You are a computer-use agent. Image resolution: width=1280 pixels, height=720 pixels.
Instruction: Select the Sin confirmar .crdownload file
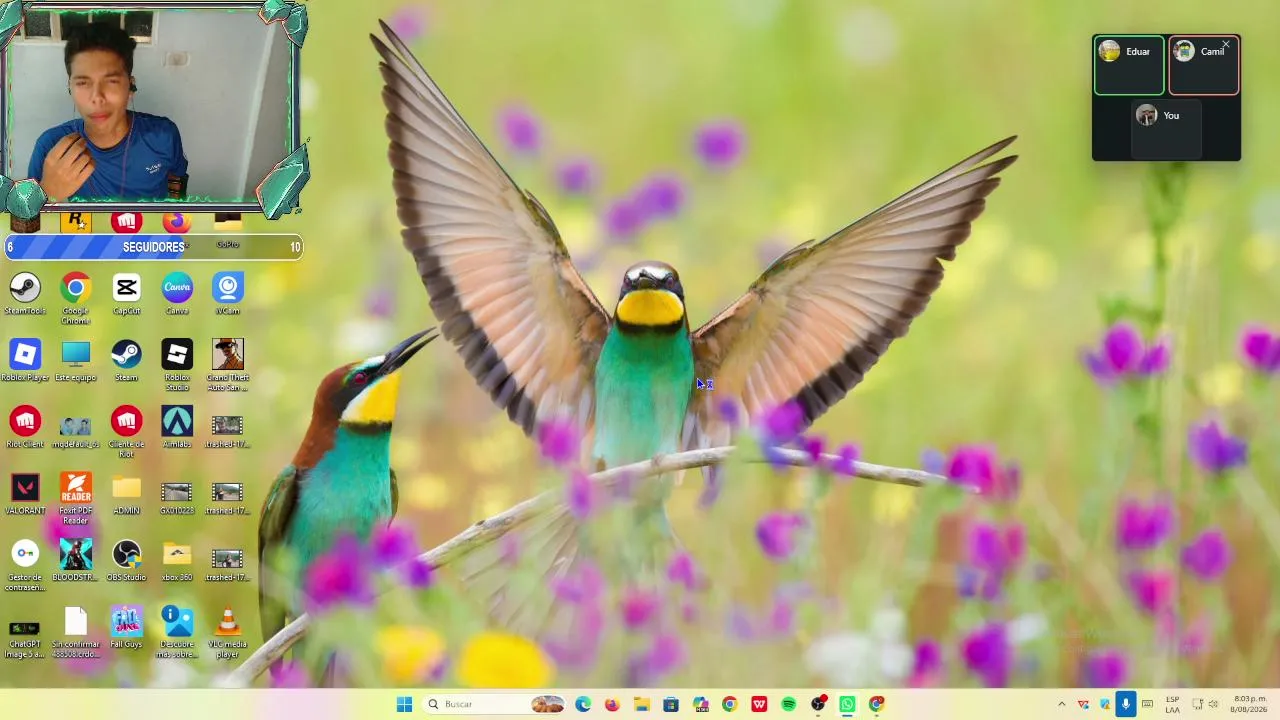[76, 633]
